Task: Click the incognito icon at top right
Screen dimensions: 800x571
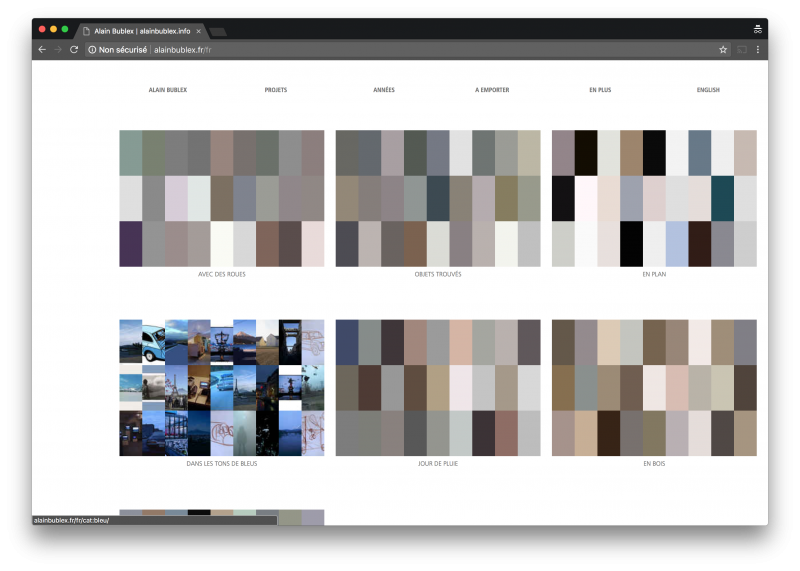Action: (x=757, y=29)
